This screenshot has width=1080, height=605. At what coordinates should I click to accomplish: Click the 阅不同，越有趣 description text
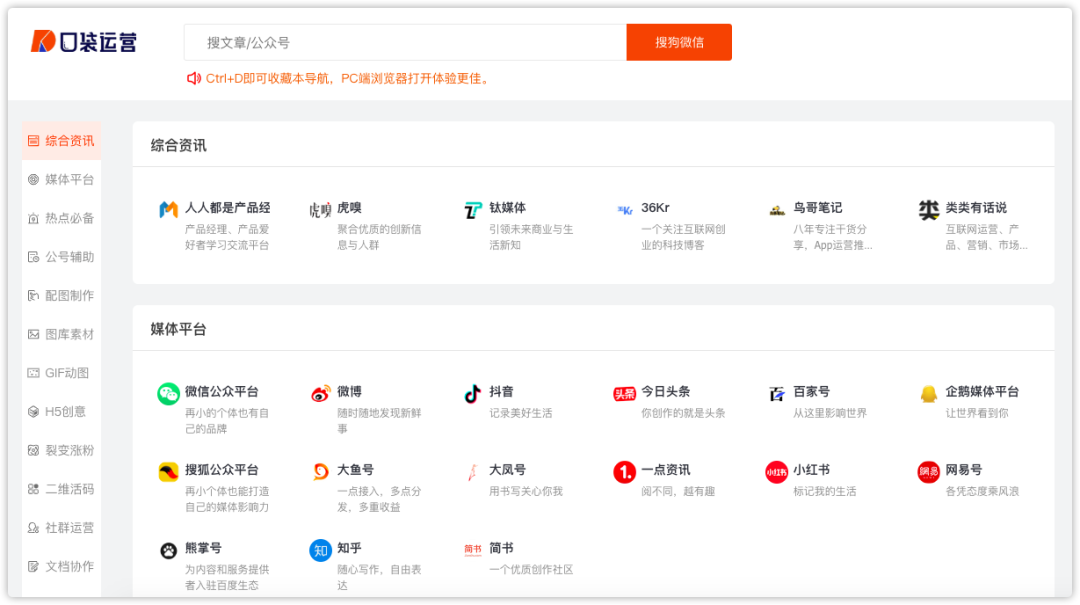pyautogui.click(x=678, y=491)
